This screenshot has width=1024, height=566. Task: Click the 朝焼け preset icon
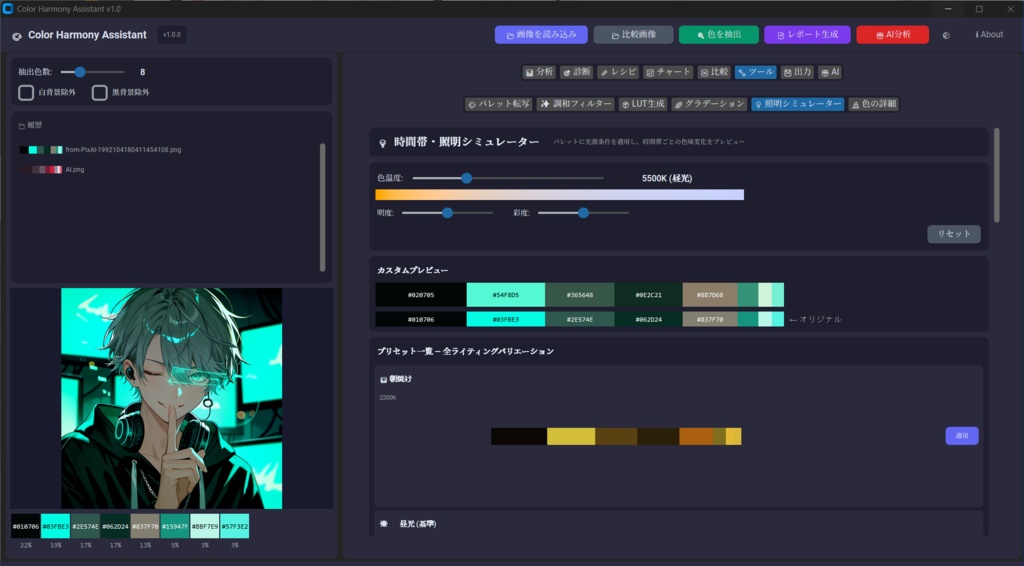pyautogui.click(x=383, y=379)
